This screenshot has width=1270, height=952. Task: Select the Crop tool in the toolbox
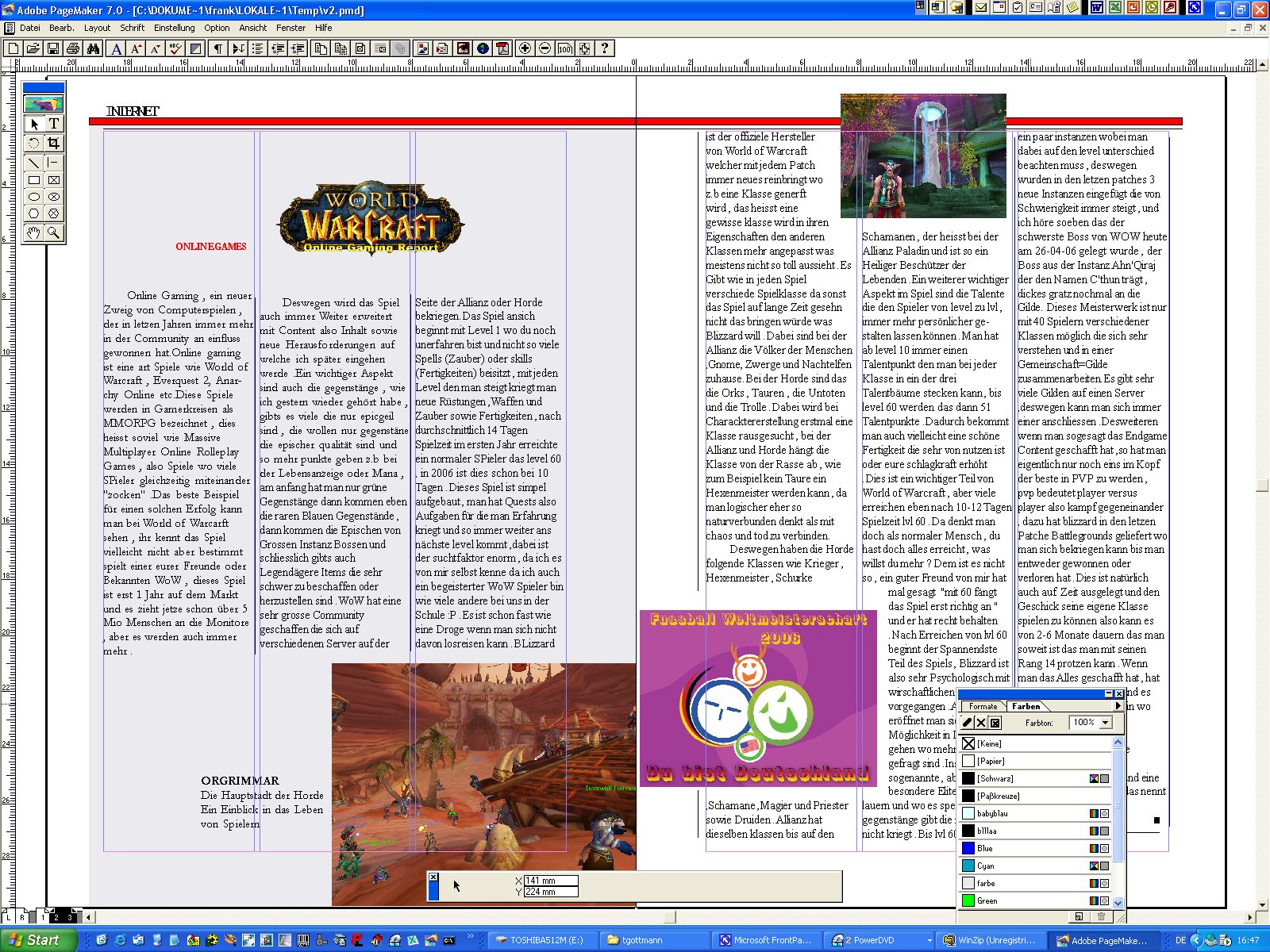[x=53, y=144]
